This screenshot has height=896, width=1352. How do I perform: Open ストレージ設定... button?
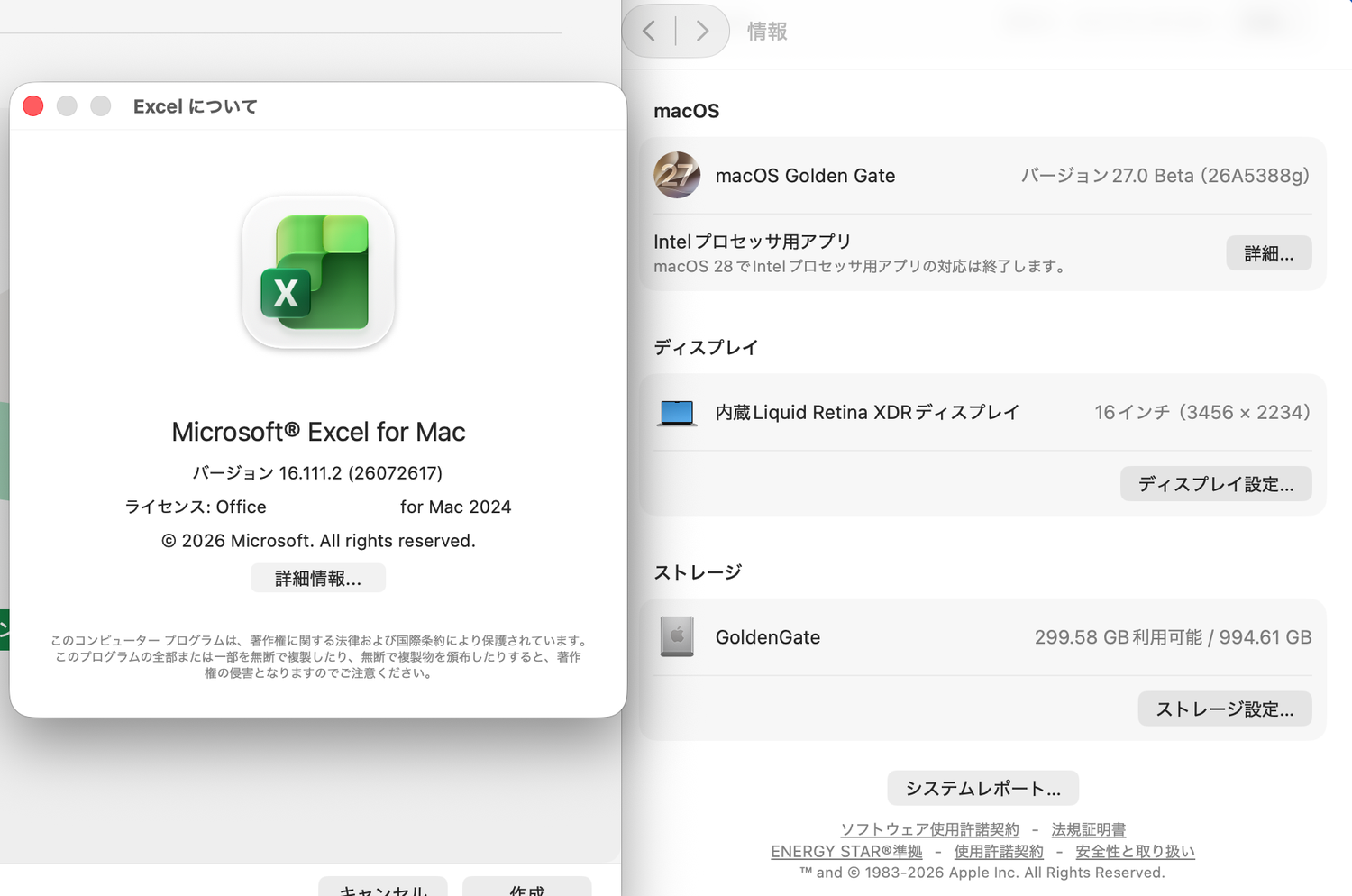pos(1225,709)
